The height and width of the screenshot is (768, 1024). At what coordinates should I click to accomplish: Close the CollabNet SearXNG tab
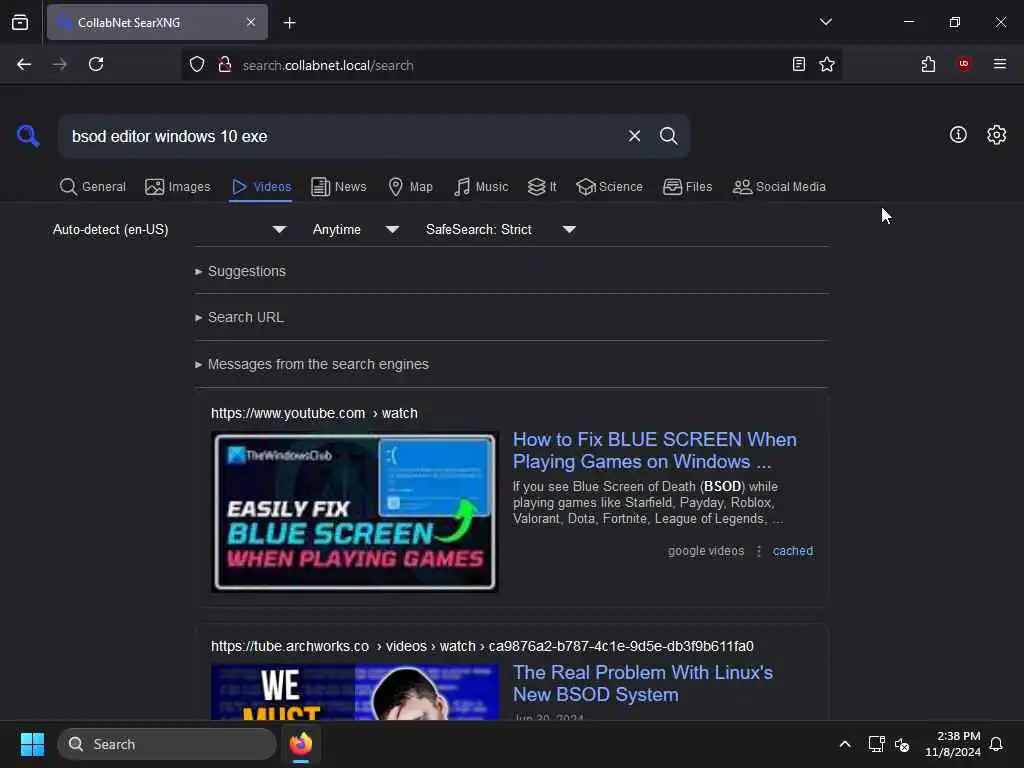tap(251, 22)
